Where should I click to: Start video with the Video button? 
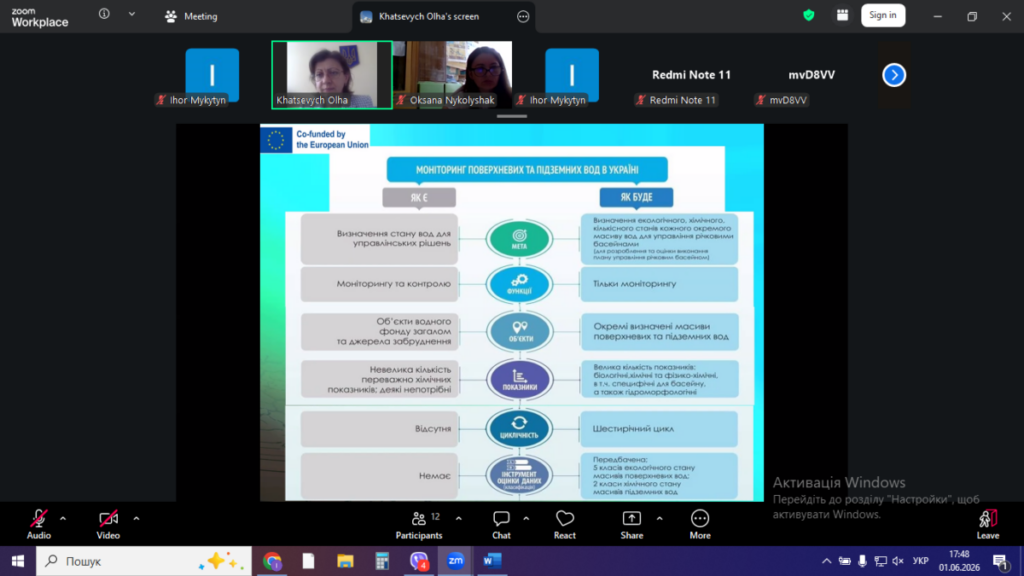tap(108, 524)
